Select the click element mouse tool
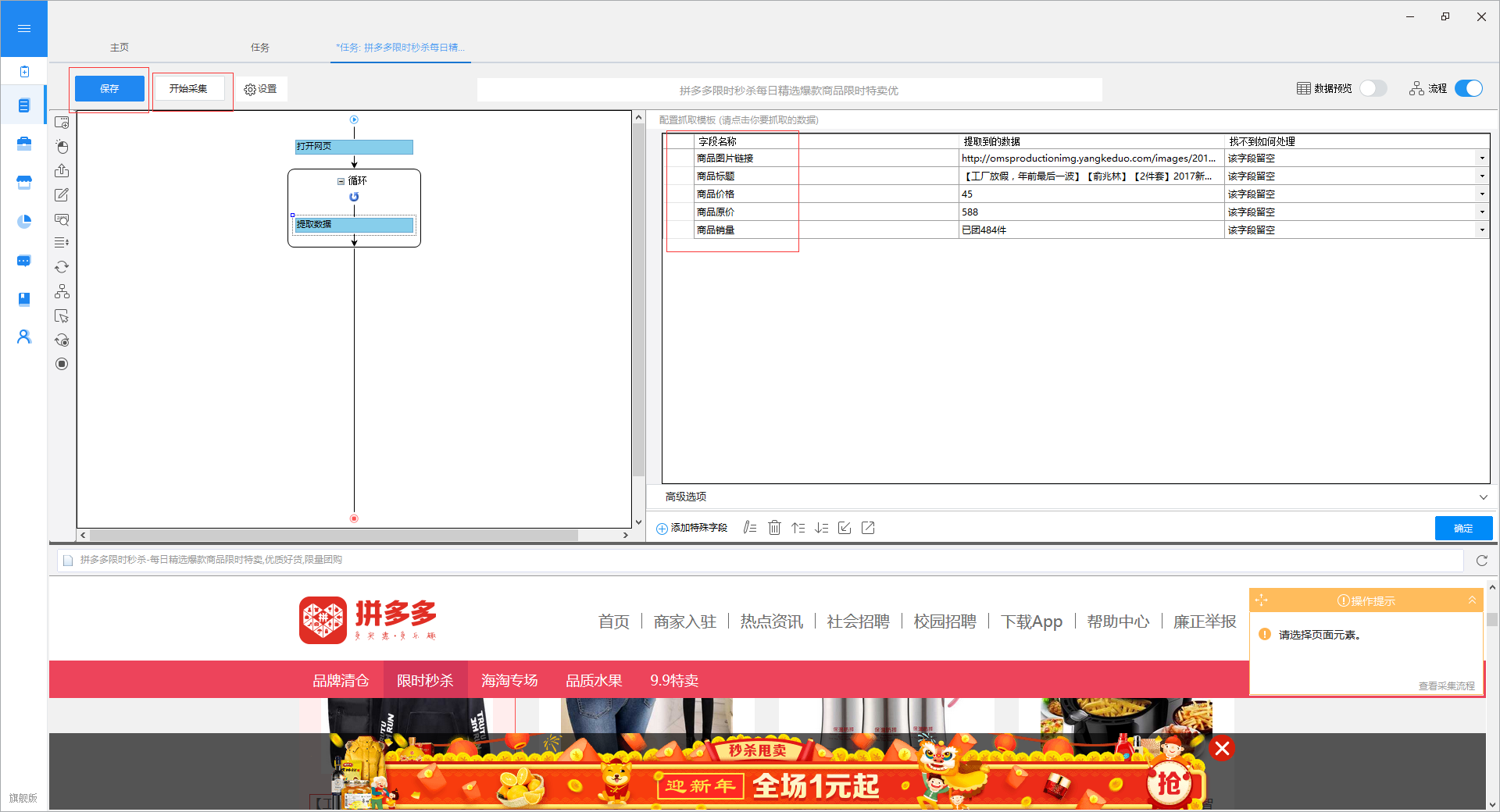1500x812 pixels. pos(62,147)
